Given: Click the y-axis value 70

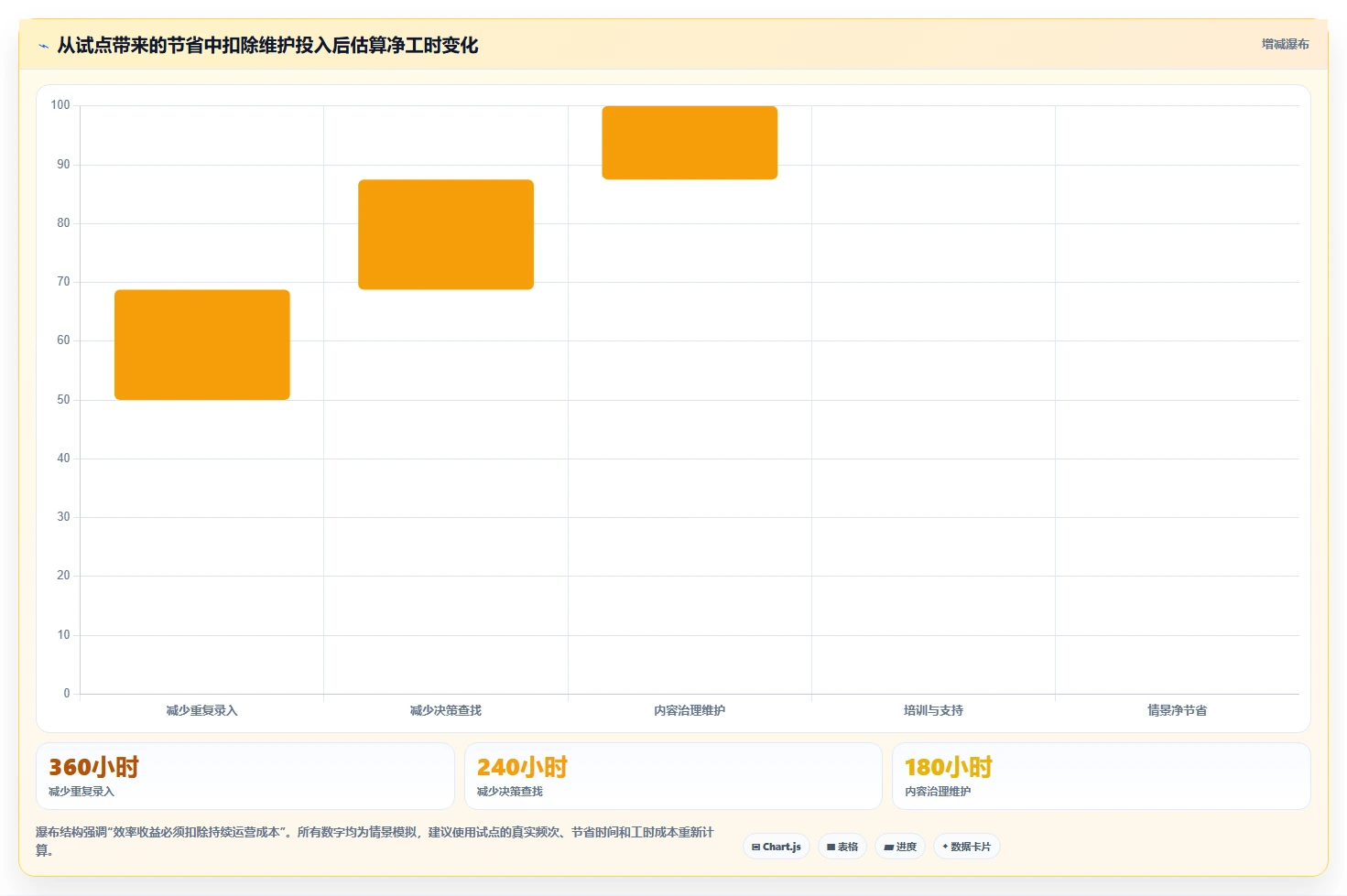Looking at the screenshot, I should tap(63, 282).
